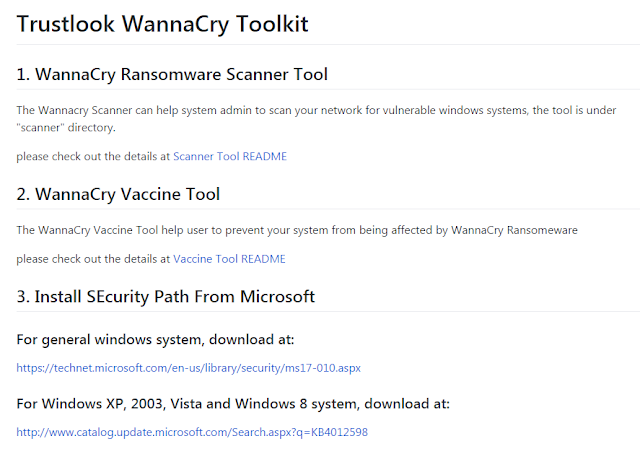
Task: Click the 'Trustlook WannaCry Toolkit' title
Action: coord(162,24)
